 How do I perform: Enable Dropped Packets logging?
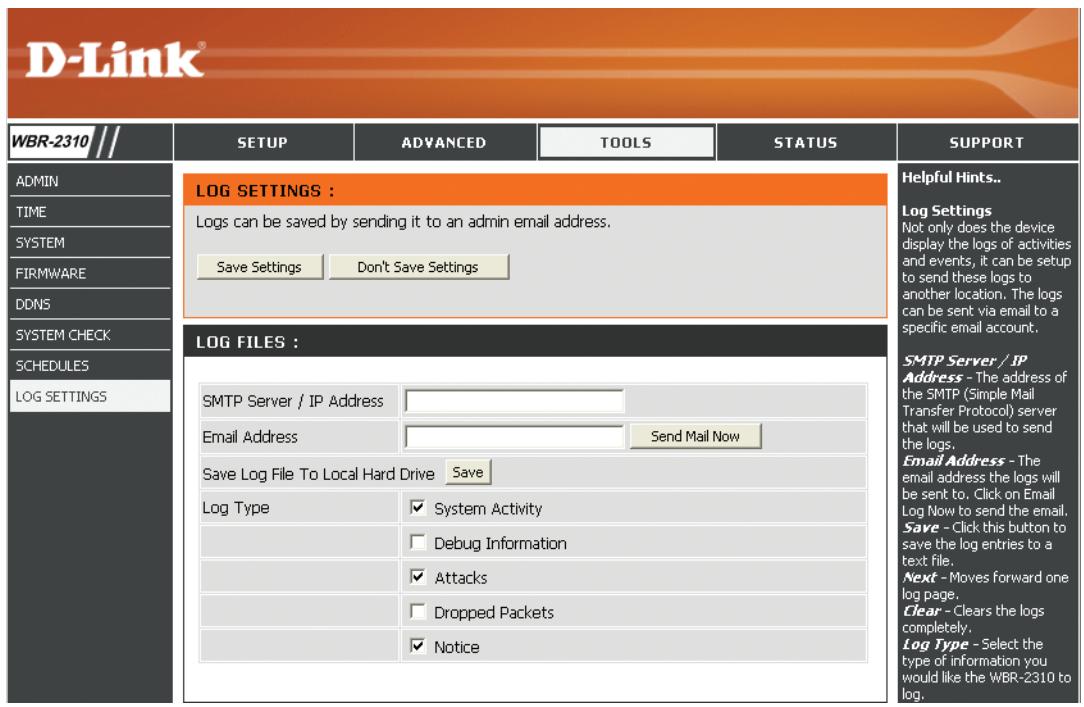[418, 611]
